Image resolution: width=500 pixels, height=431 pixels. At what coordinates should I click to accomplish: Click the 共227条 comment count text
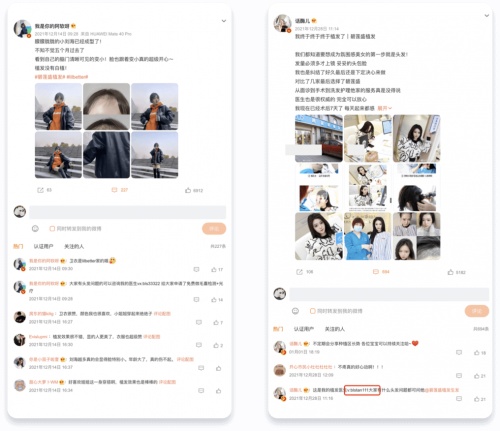tap(218, 246)
